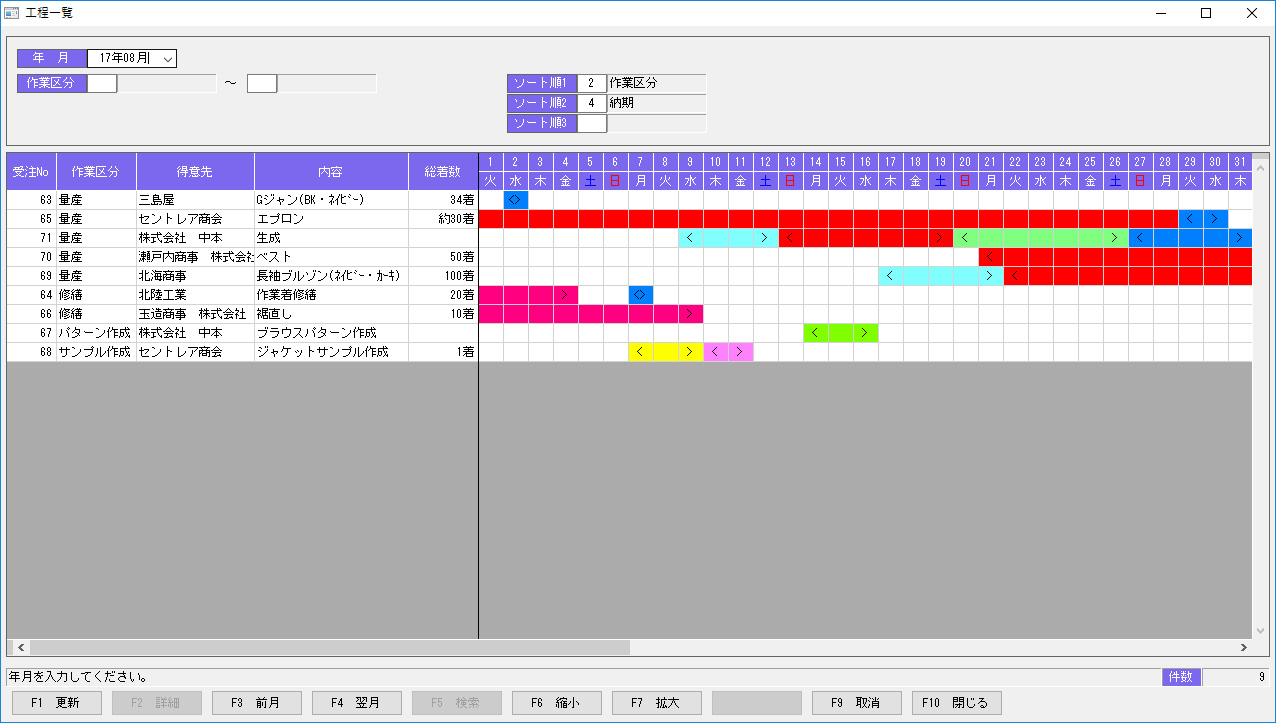This screenshot has height=723, width=1276.
Task: Click the F3 前月 button
Action: (x=257, y=703)
